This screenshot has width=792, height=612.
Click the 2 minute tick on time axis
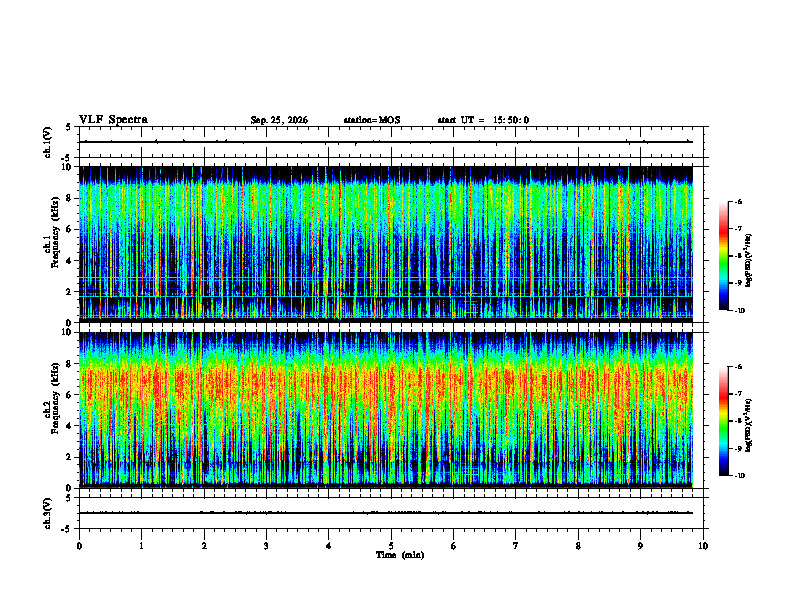(204, 546)
